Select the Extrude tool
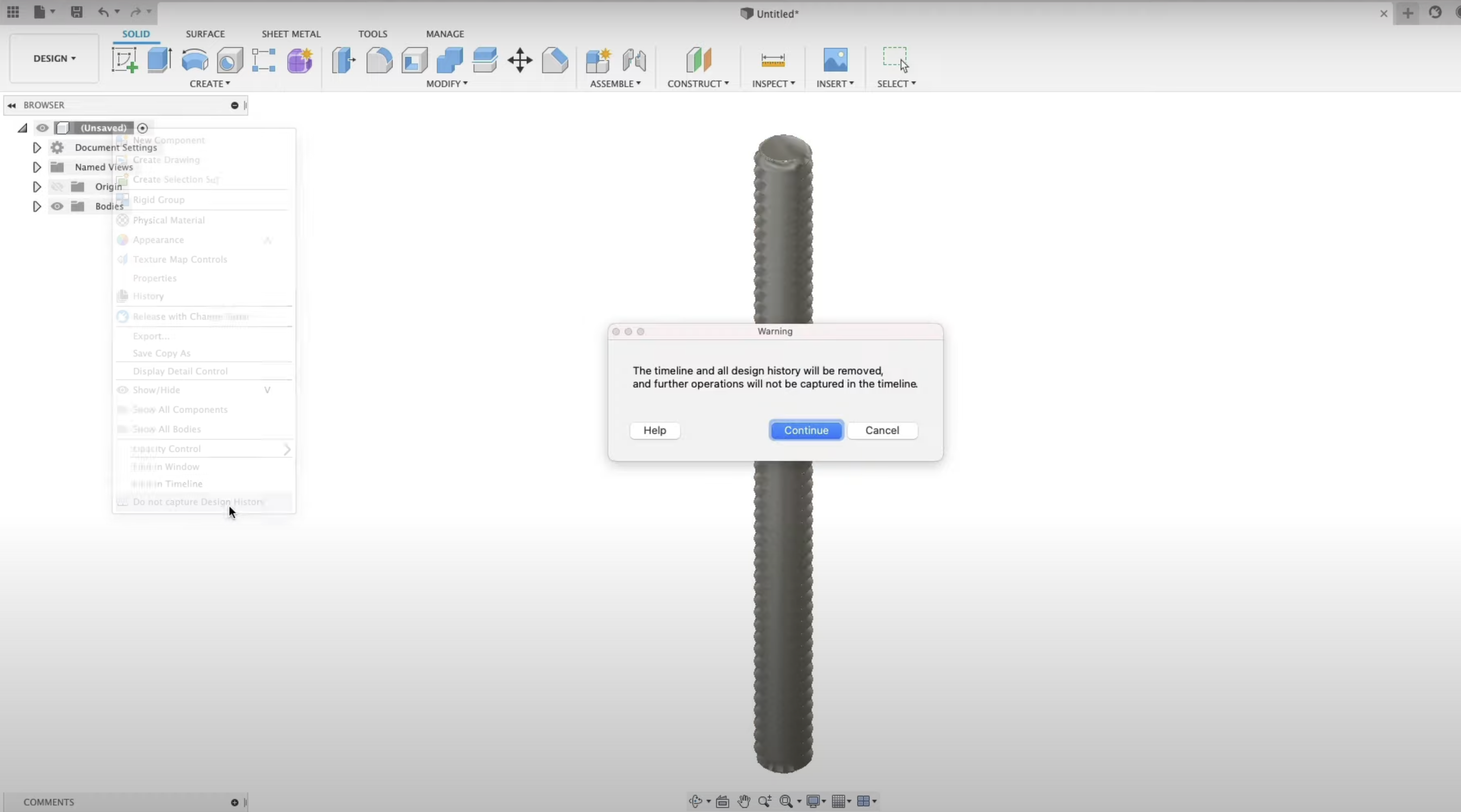The image size is (1461, 812). pyautogui.click(x=159, y=60)
